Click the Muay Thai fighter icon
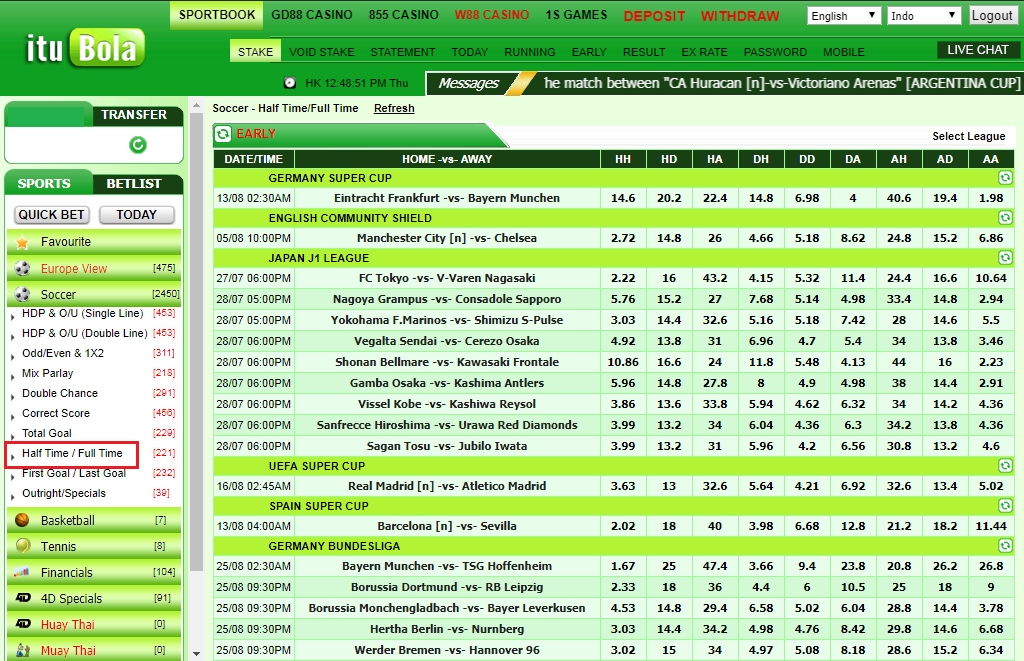 (23, 650)
